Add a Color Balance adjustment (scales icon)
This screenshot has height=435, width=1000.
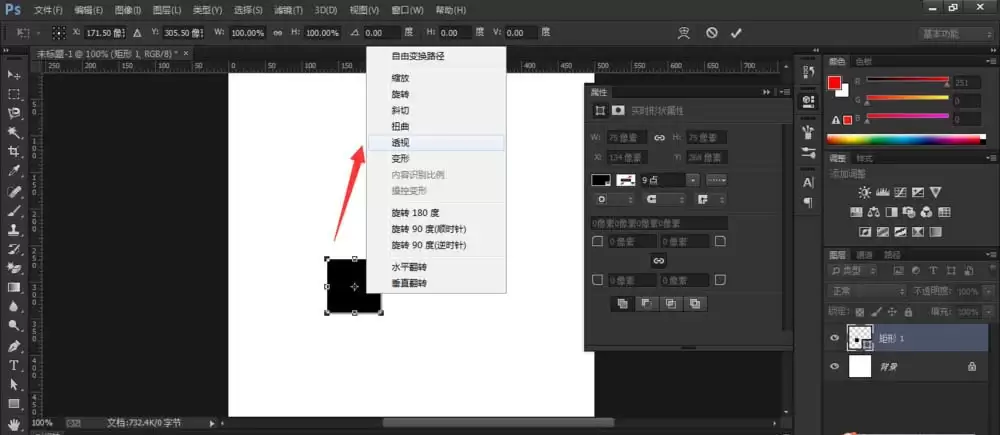point(874,212)
